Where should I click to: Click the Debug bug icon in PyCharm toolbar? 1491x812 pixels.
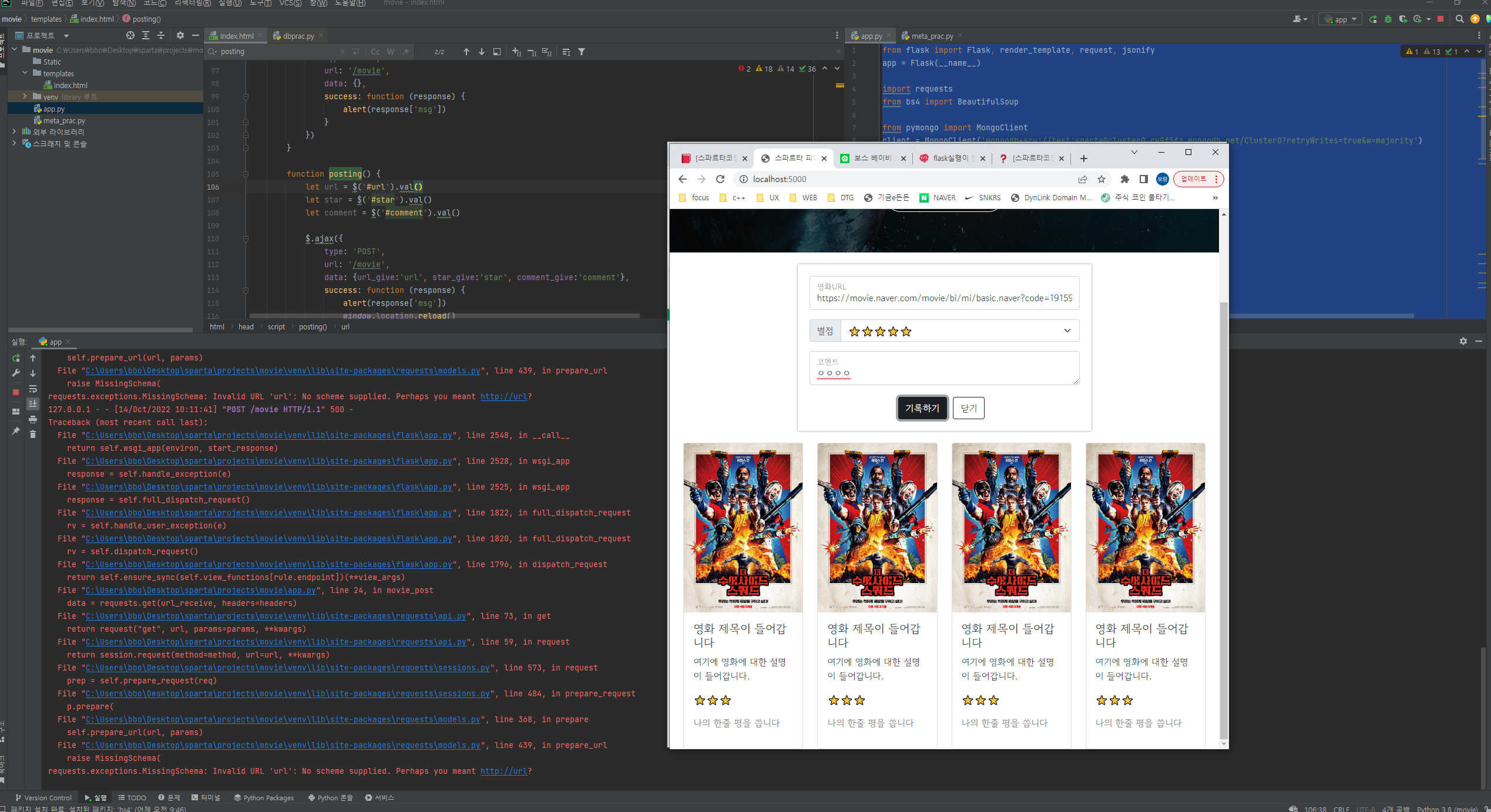[1388, 19]
